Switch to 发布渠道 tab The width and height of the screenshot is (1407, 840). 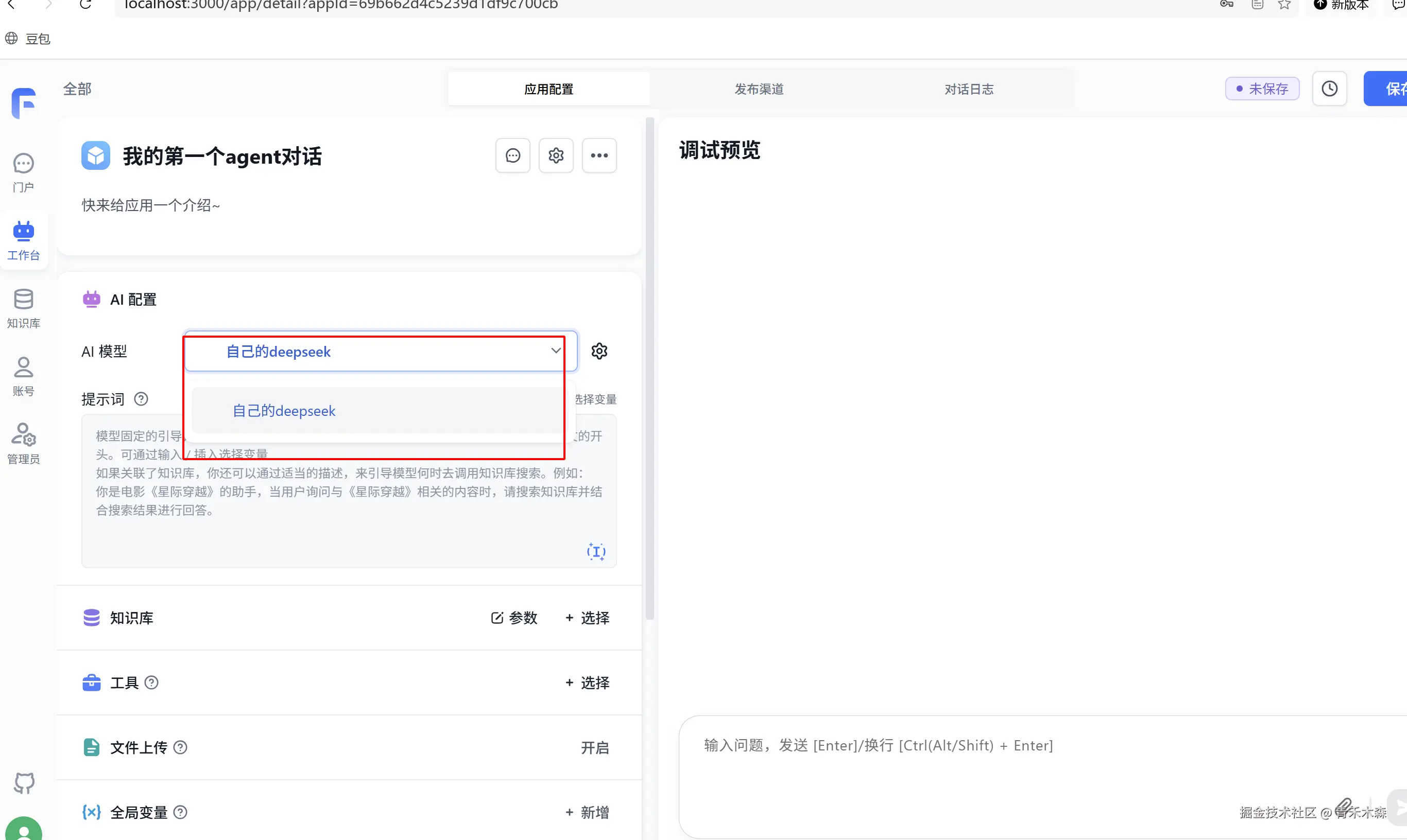click(759, 89)
